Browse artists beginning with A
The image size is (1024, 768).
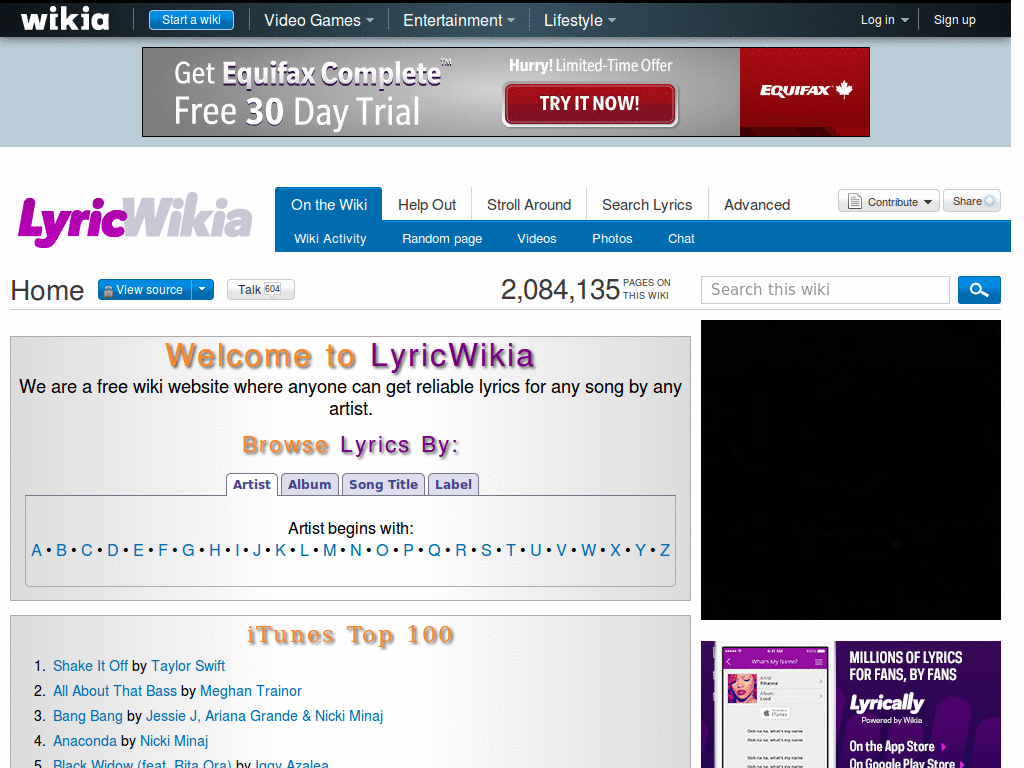pyautogui.click(x=37, y=551)
